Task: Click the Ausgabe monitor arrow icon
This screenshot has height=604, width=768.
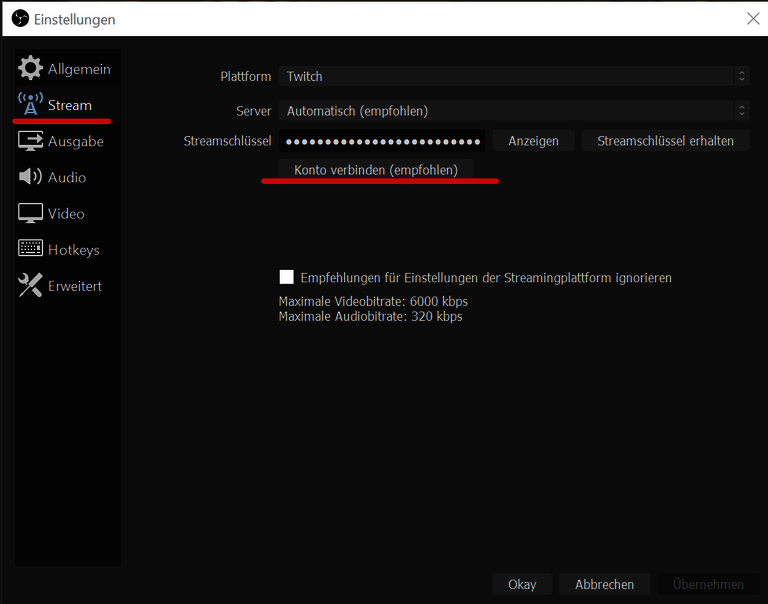Action: (x=30, y=141)
